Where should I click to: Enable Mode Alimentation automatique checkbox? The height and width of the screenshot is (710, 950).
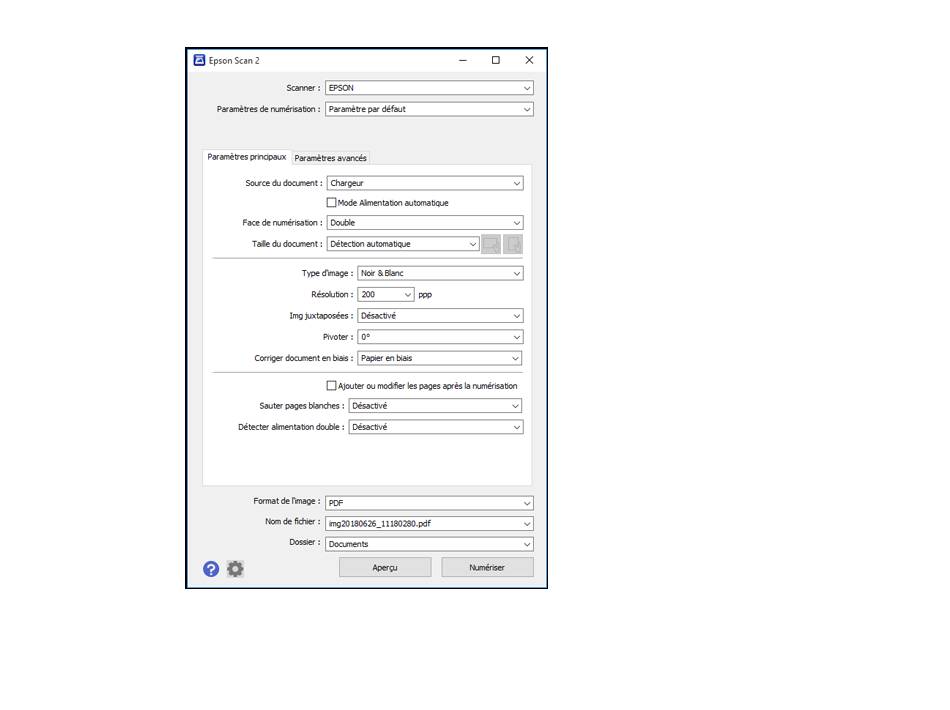tap(331, 202)
